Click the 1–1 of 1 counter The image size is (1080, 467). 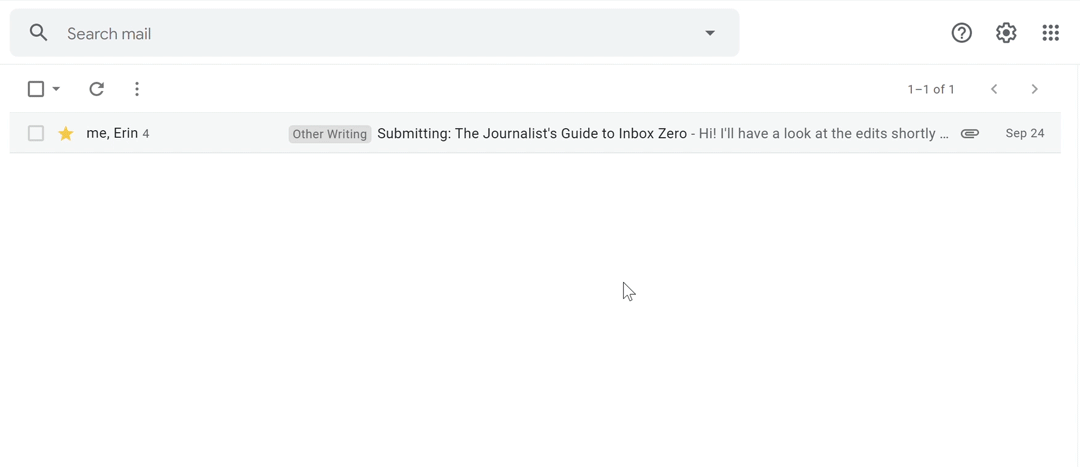(930, 89)
